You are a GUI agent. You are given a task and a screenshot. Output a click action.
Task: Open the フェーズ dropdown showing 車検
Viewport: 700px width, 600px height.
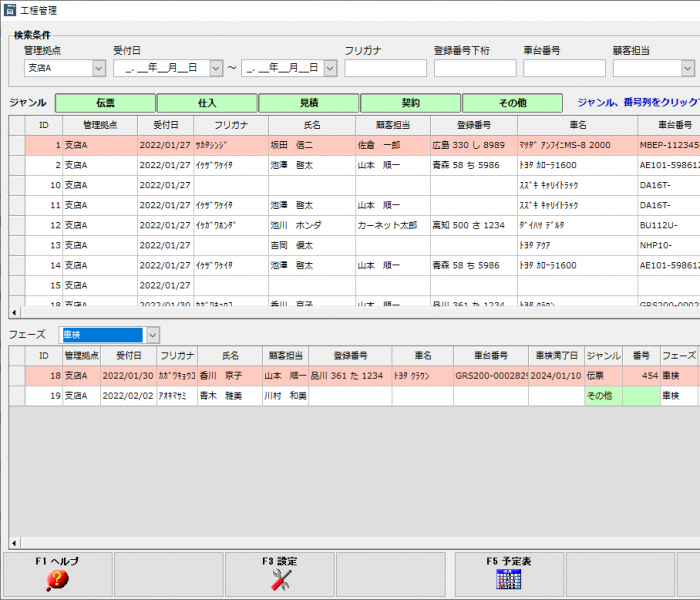(x=153, y=335)
